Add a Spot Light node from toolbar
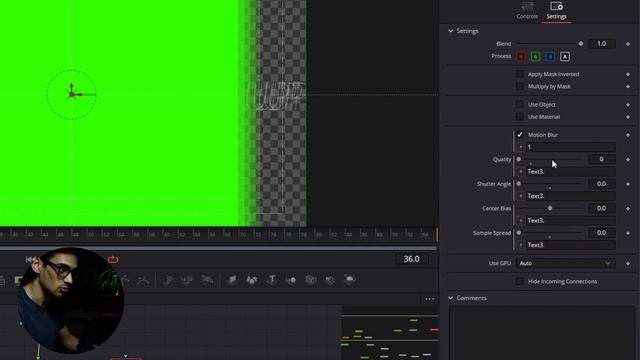The width and height of the screenshot is (640, 360). pos(330,280)
